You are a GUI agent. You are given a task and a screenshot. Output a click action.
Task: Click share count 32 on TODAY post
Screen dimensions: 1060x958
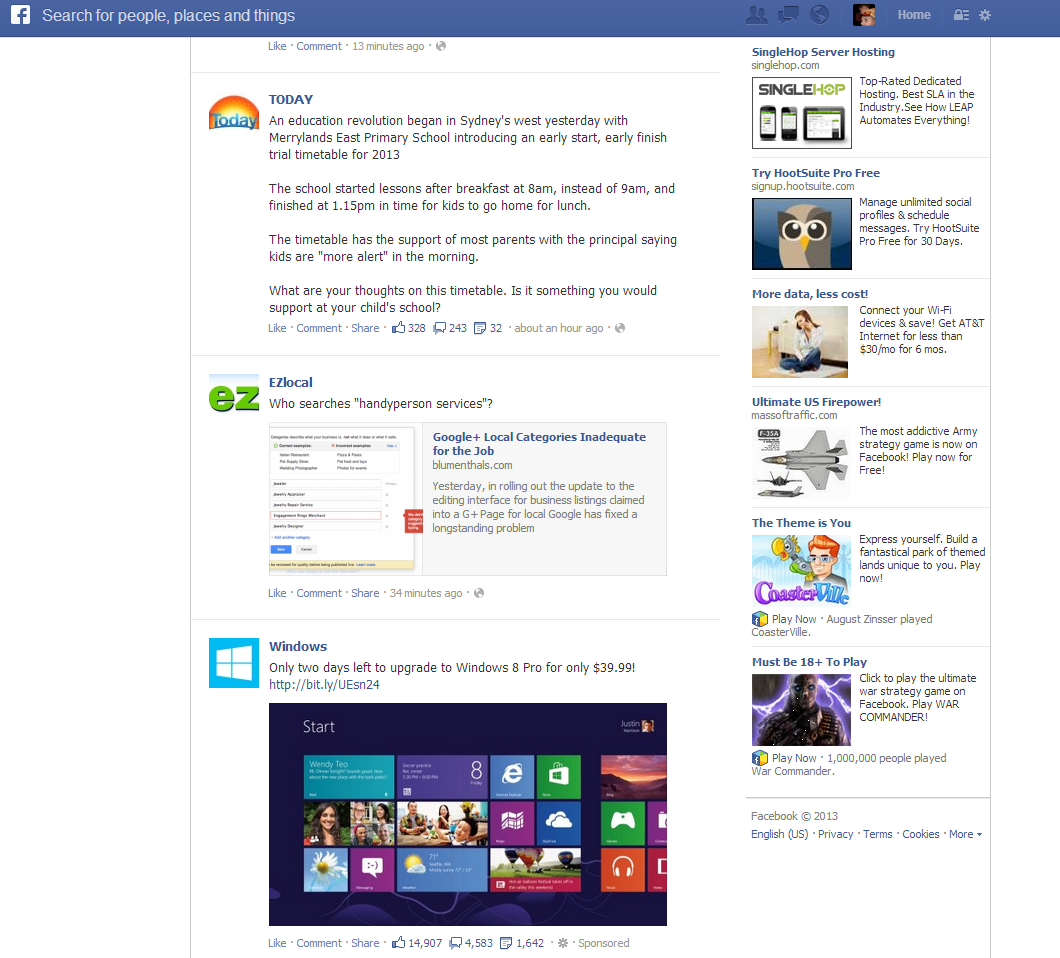488,328
